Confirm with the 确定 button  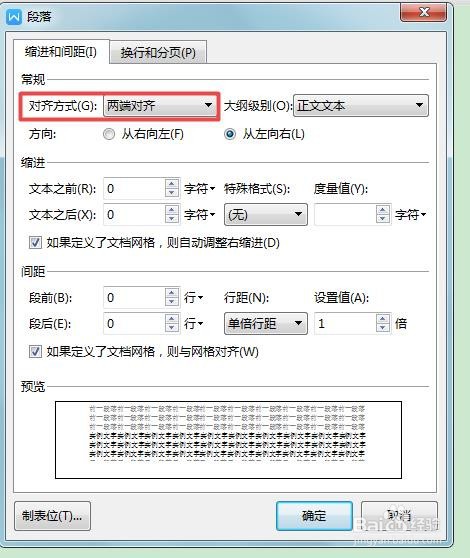pyautogui.click(x=314, y=516)
